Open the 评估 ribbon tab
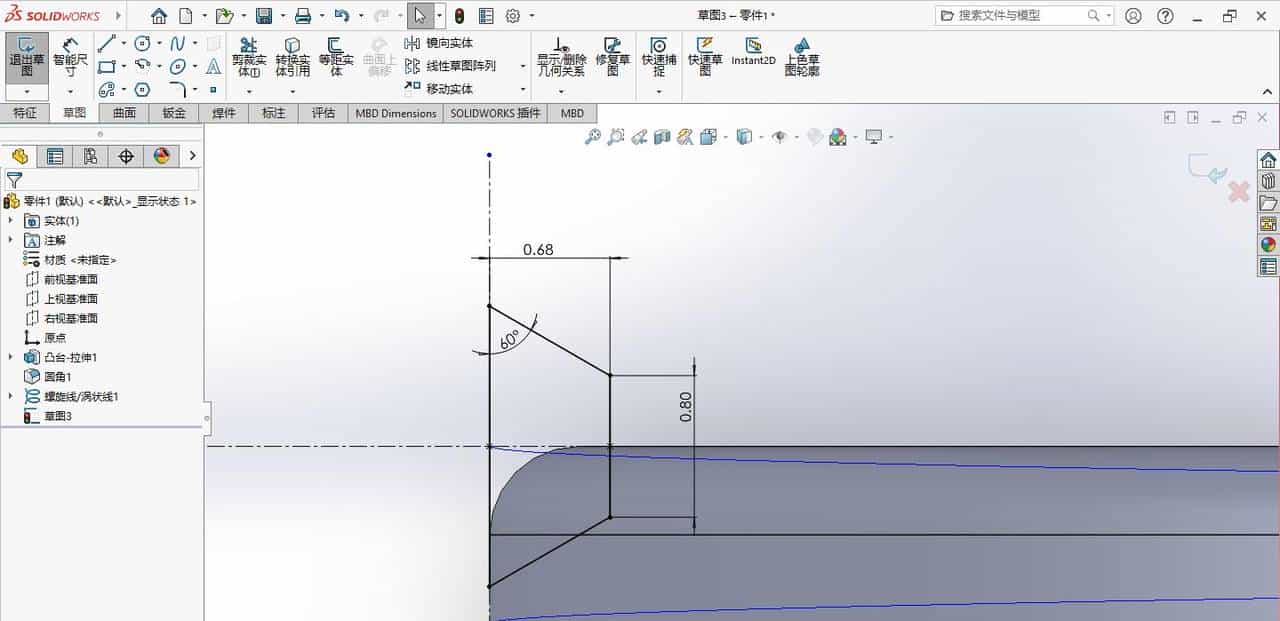 pyautogui.click(x=323, y=113)
